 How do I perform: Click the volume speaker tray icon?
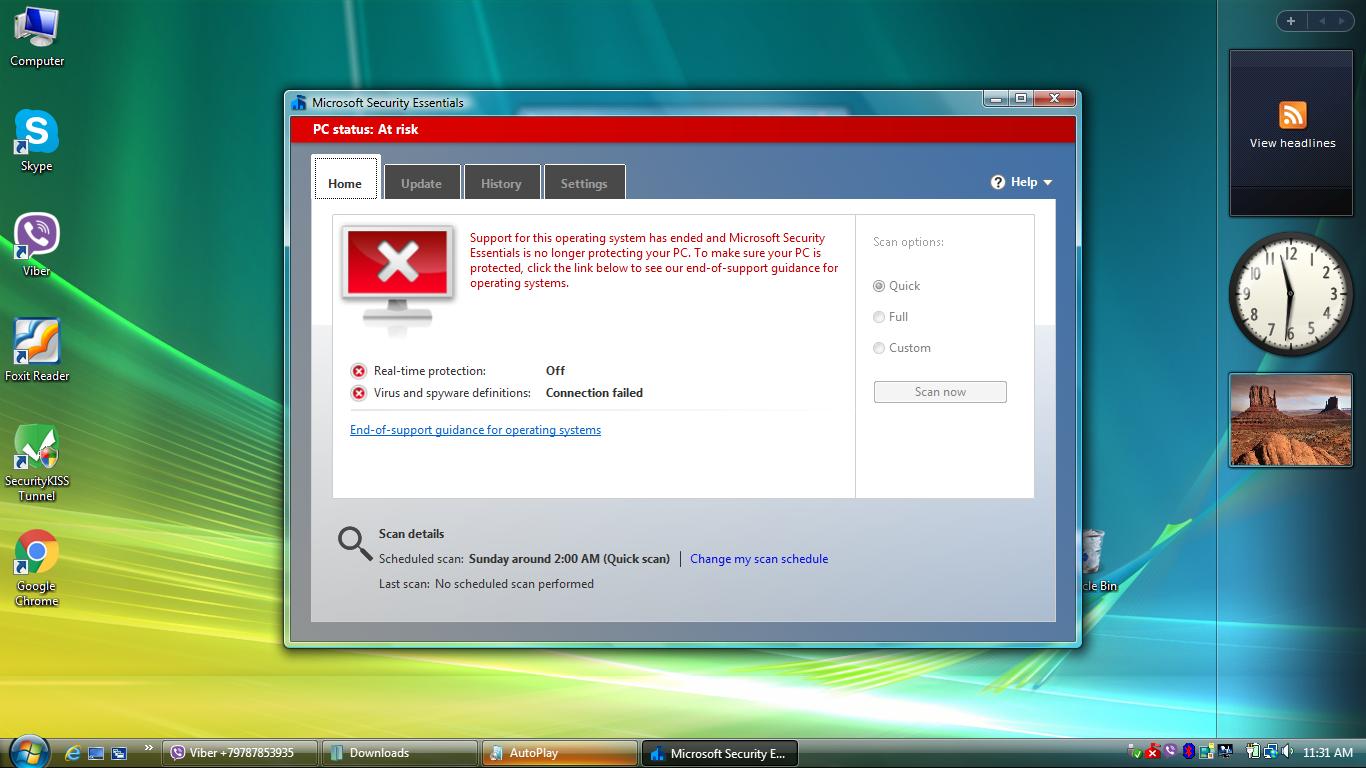click(x=1288, y=752)
